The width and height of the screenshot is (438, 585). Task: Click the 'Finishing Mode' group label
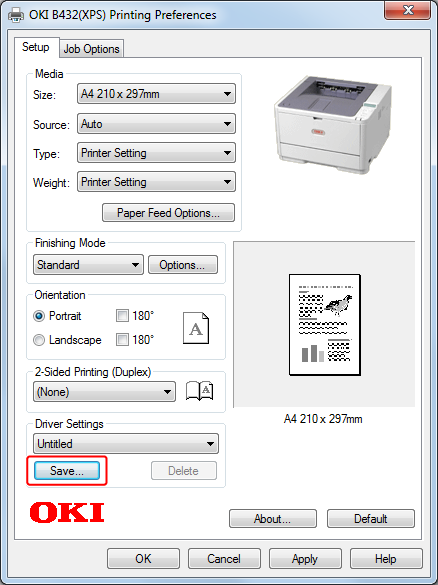coord(70,243)
